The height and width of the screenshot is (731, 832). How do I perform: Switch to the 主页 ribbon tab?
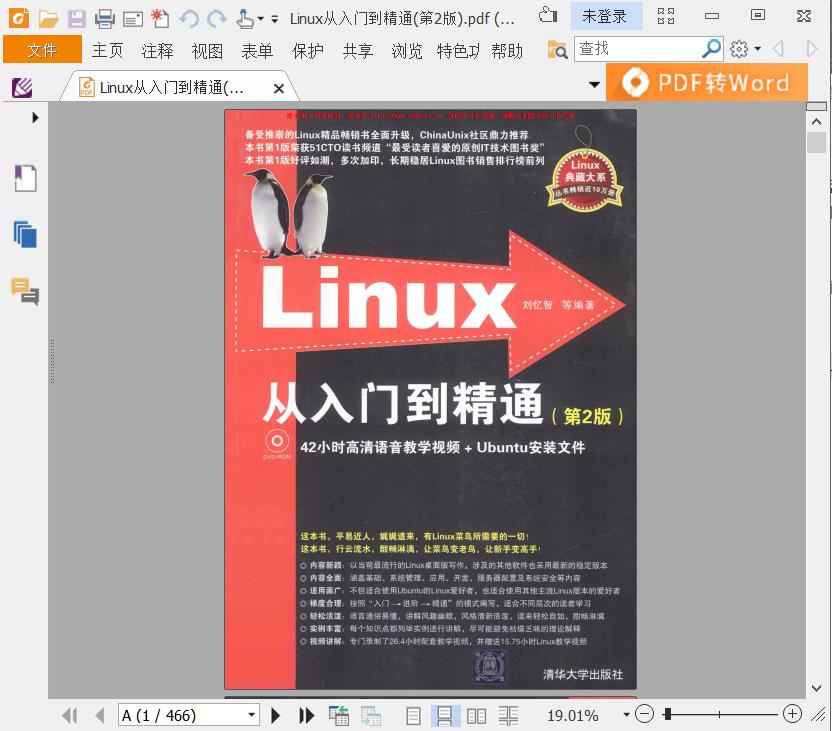[x=108, y=50]
